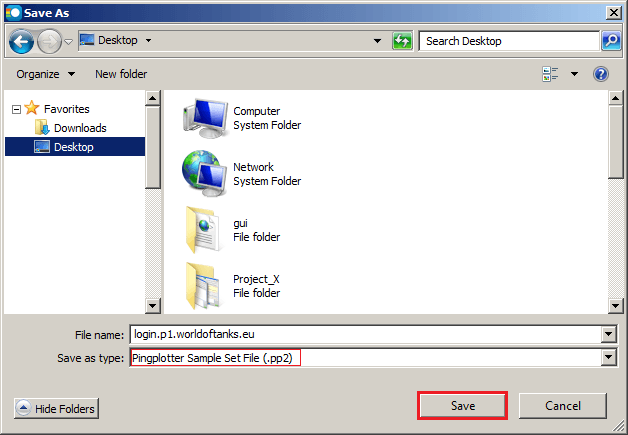The height and width of the screenshot is (435, 628).
Task: Select the gui file folder
Action: [x=203, y=230]
